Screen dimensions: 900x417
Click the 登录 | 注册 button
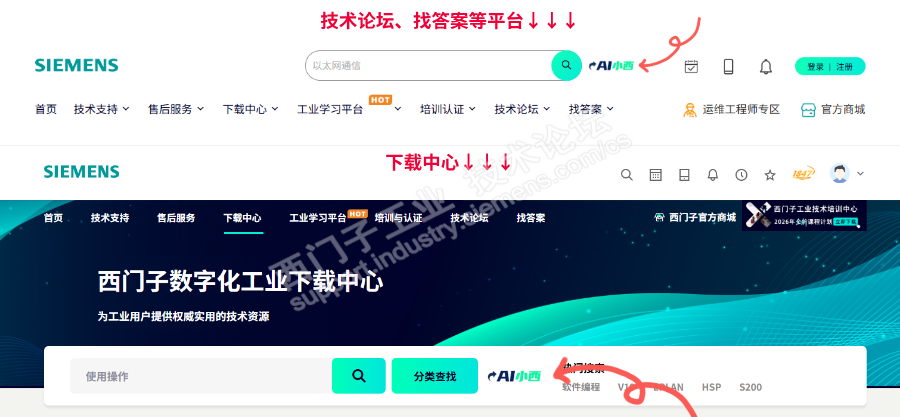[830, 67]
